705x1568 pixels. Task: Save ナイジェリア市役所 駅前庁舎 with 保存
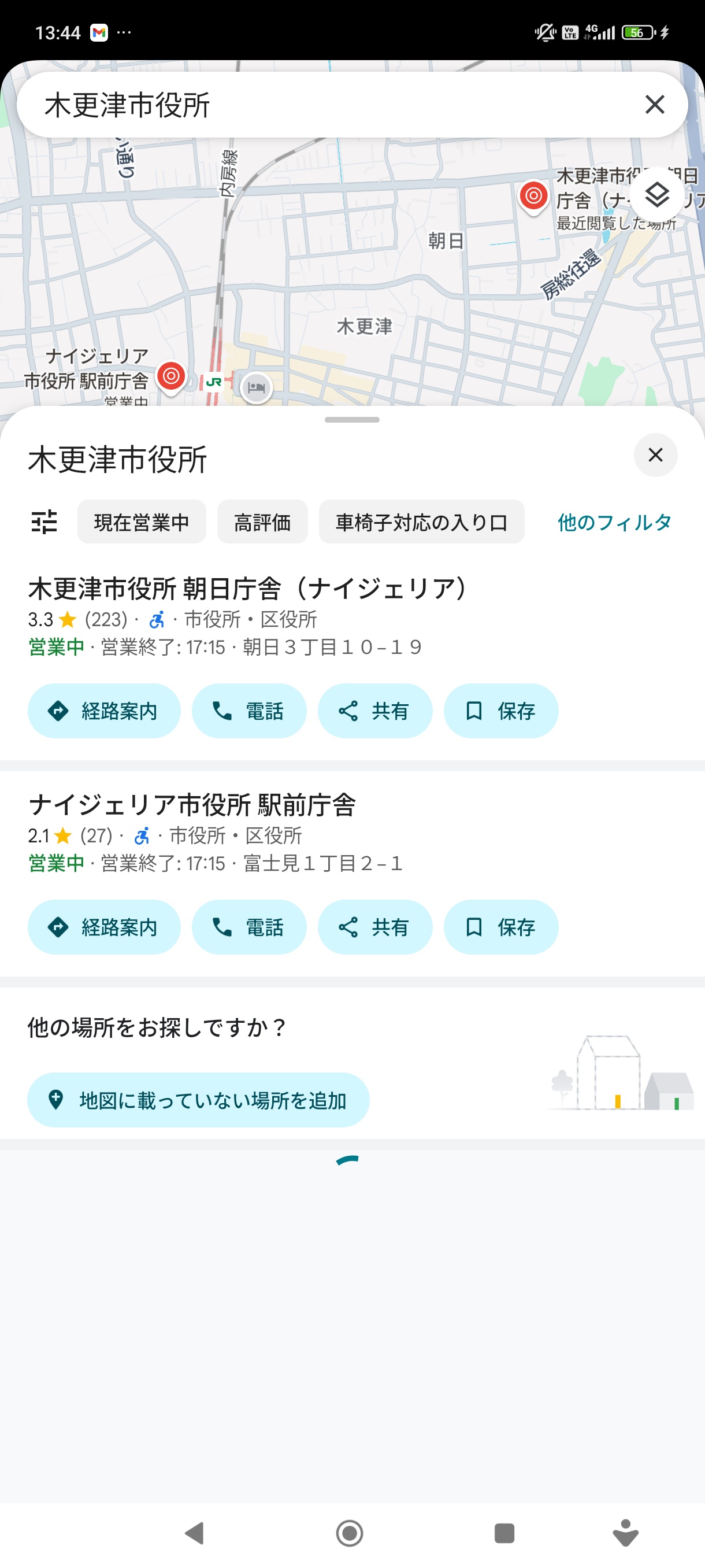(500, 926)
